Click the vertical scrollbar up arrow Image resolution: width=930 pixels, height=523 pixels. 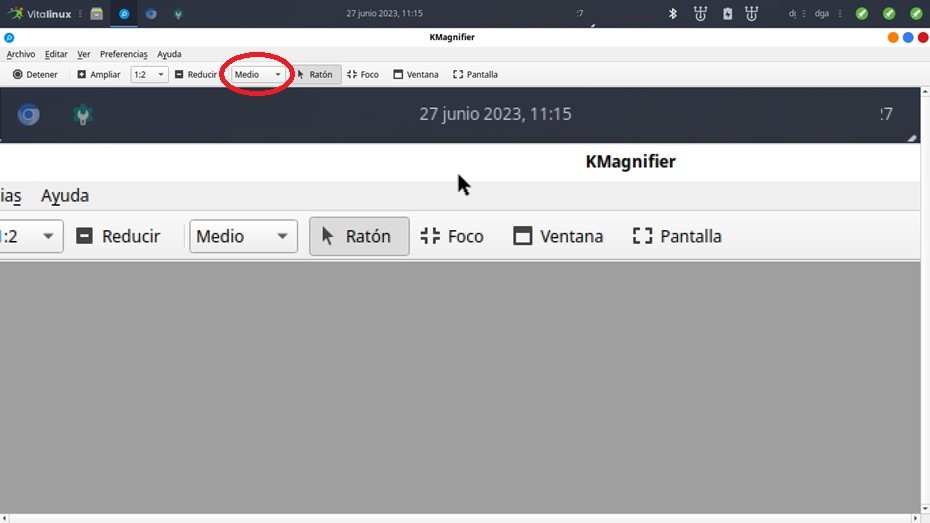(925, 93)
